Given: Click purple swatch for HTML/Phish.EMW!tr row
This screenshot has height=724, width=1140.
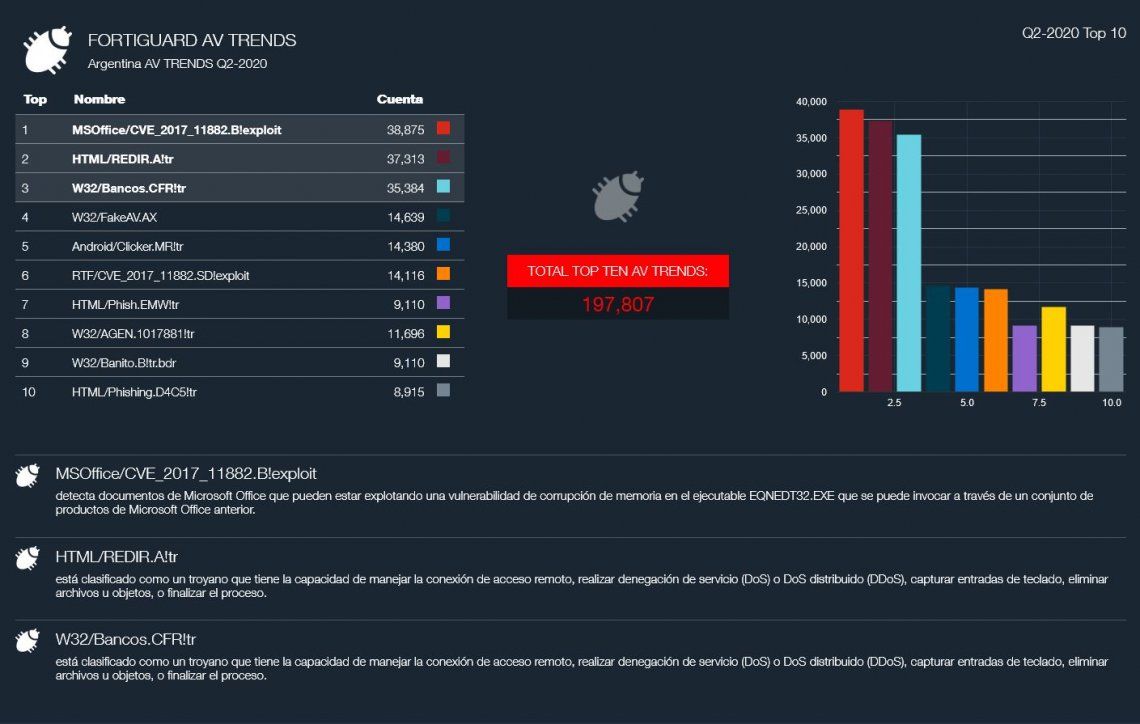Looking at the screenshot, I should coord(444,303).
